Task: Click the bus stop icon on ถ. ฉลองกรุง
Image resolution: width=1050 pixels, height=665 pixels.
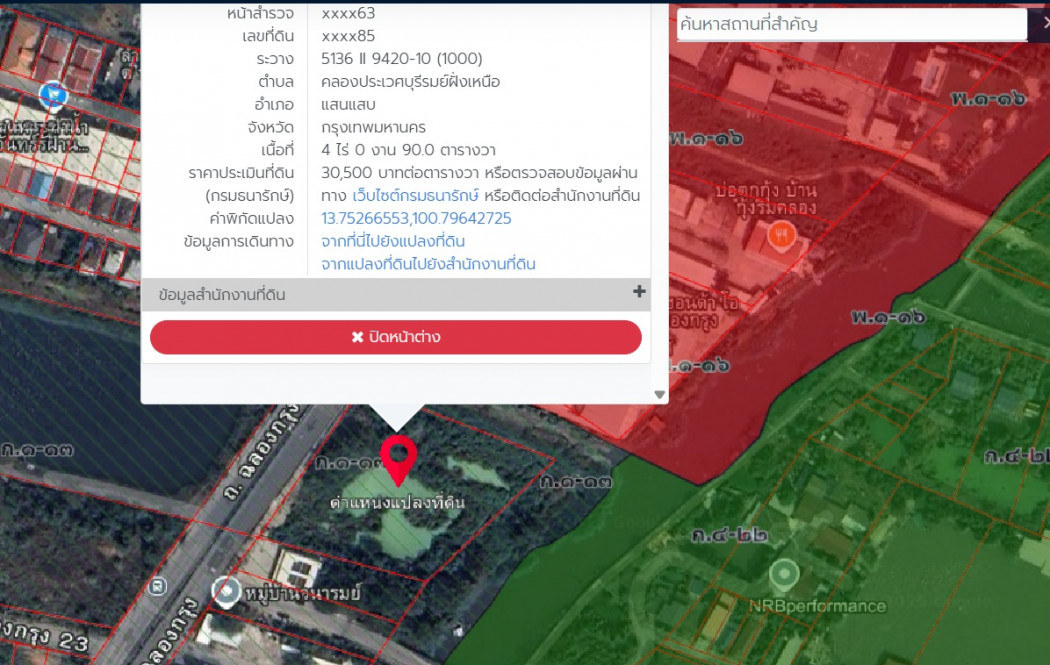Action: [x=156, y=587]
